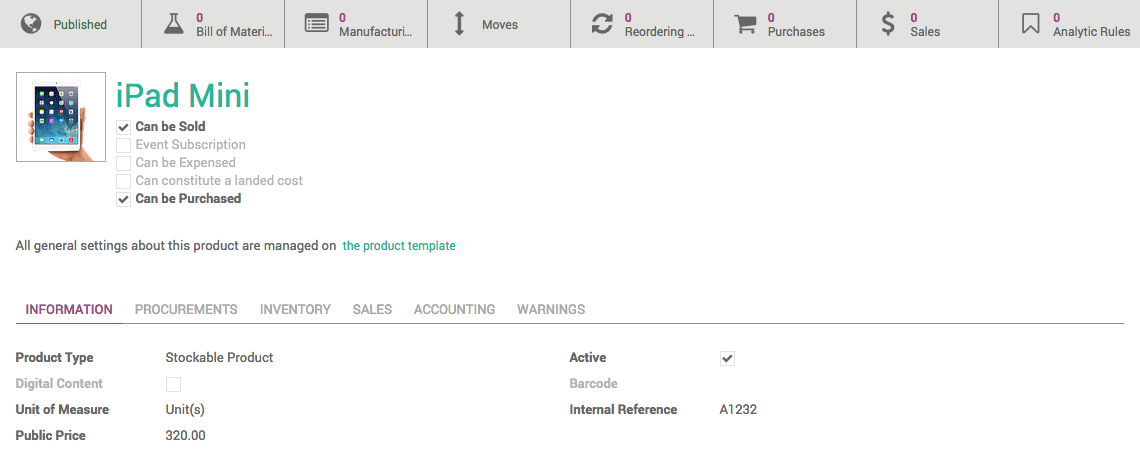Enable the Event Subscription checkbox
This screenshot has width=1140, height=466.
click(x=123, y=145)
